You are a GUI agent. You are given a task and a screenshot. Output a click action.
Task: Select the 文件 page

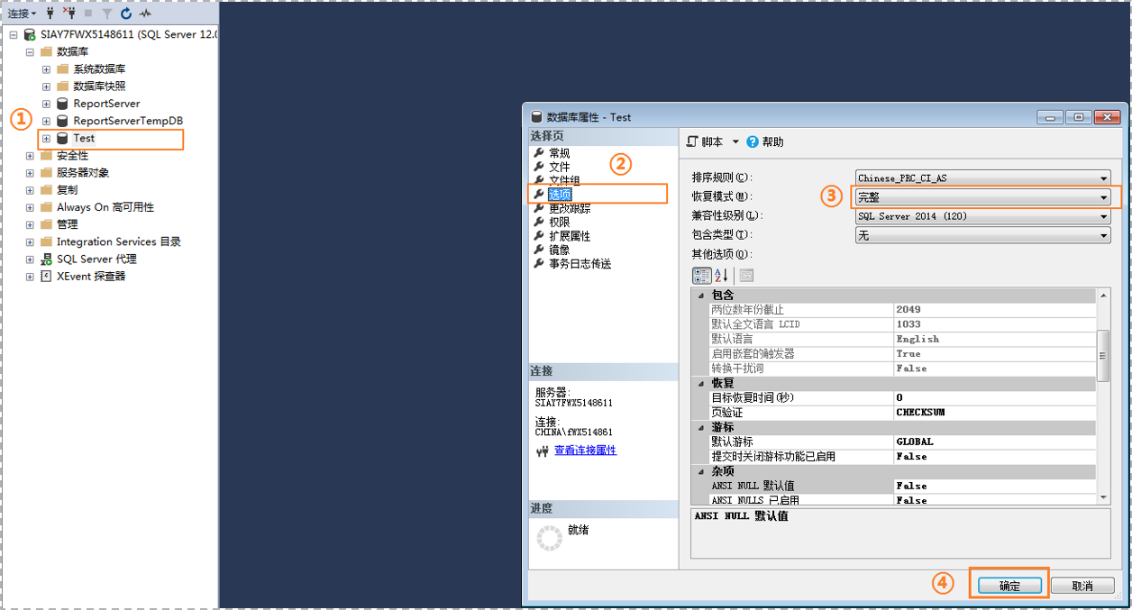560,167
